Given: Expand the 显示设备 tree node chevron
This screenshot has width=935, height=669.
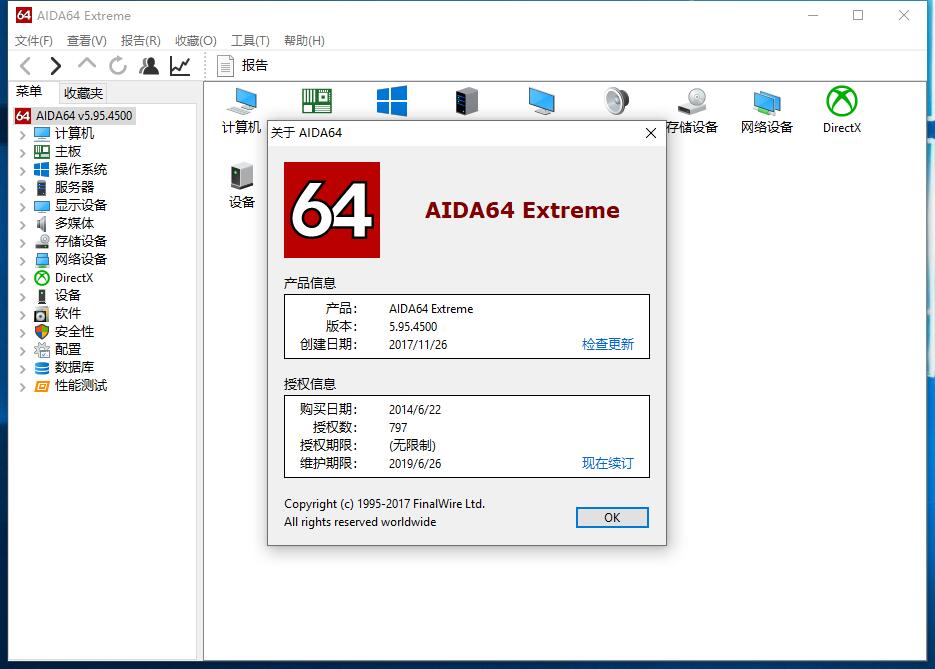Looking at the screenshot, I should (x=22, y=206).
